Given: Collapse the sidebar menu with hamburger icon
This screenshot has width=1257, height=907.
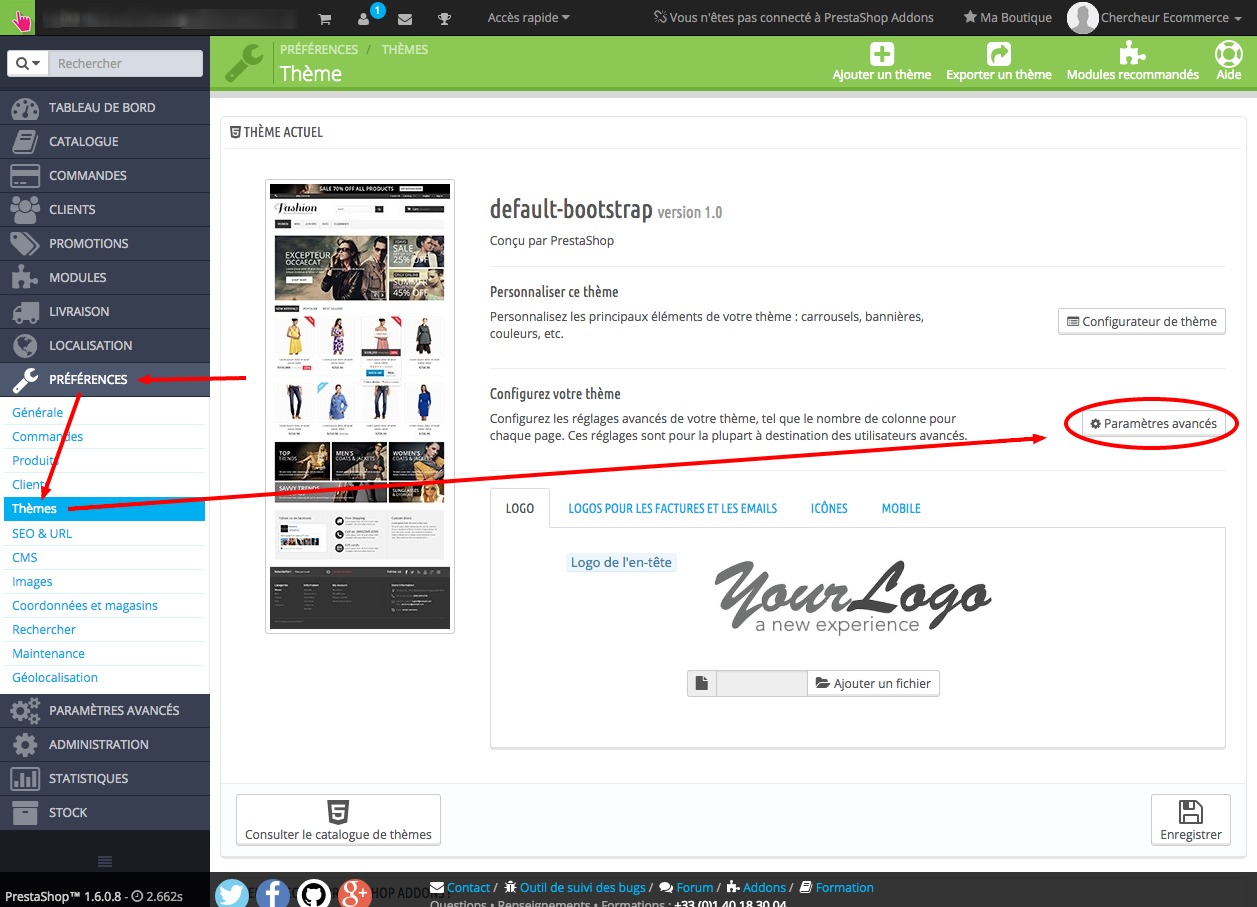Looking at the screenshot, I should tap(105, 861).
